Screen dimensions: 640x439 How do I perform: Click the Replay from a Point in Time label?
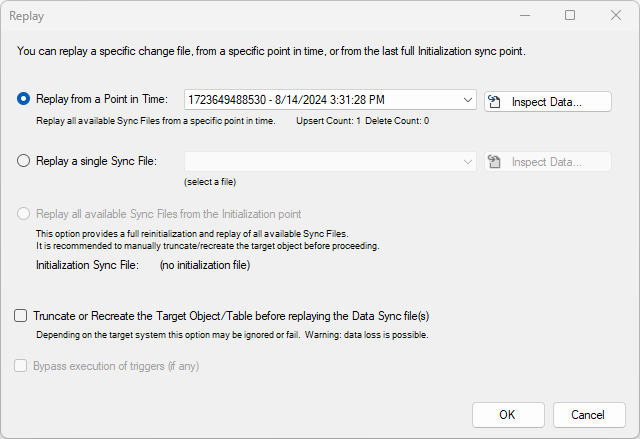[x=102, y=99]
